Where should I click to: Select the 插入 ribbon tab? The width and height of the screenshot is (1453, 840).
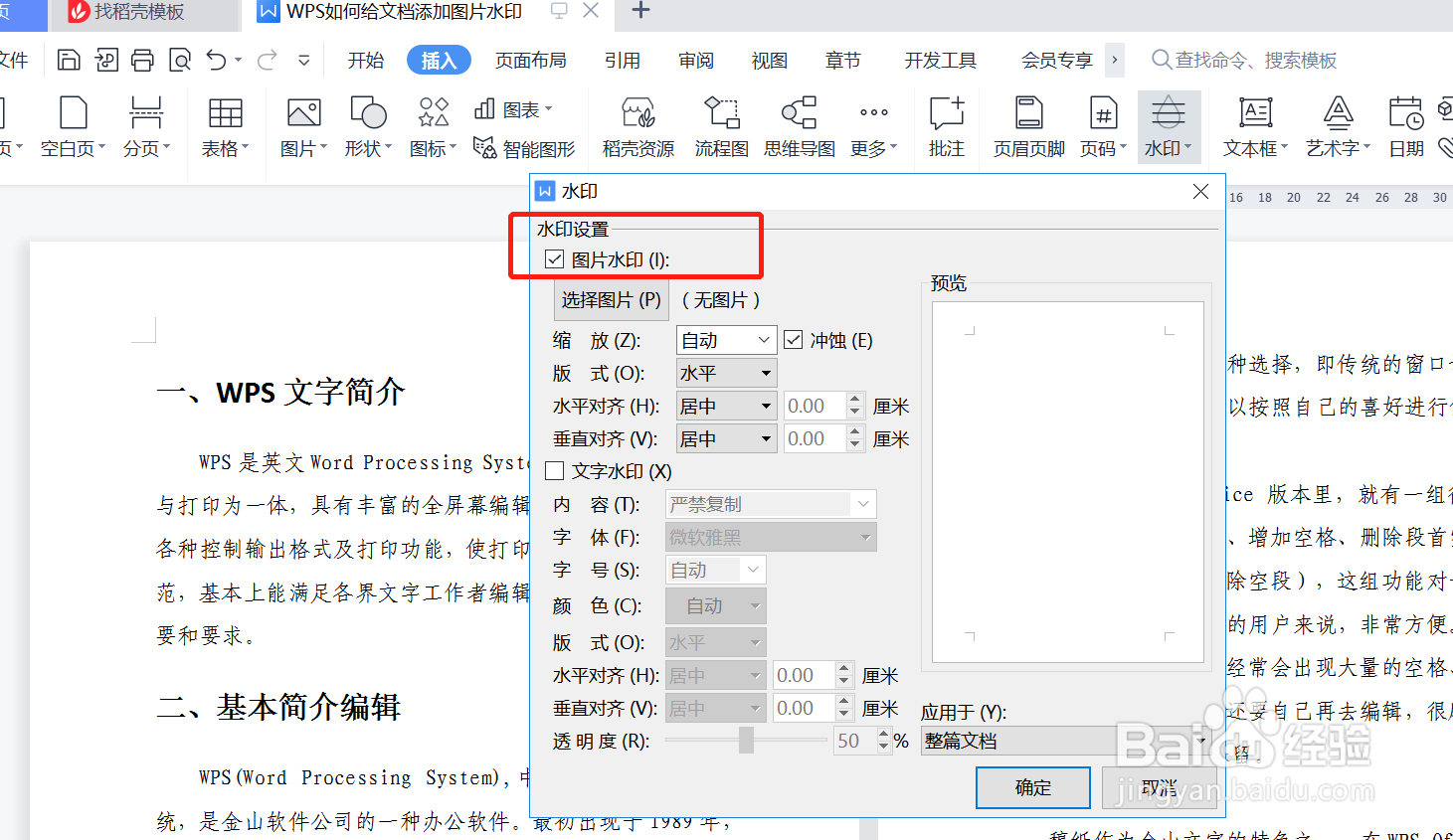(439, 61)
